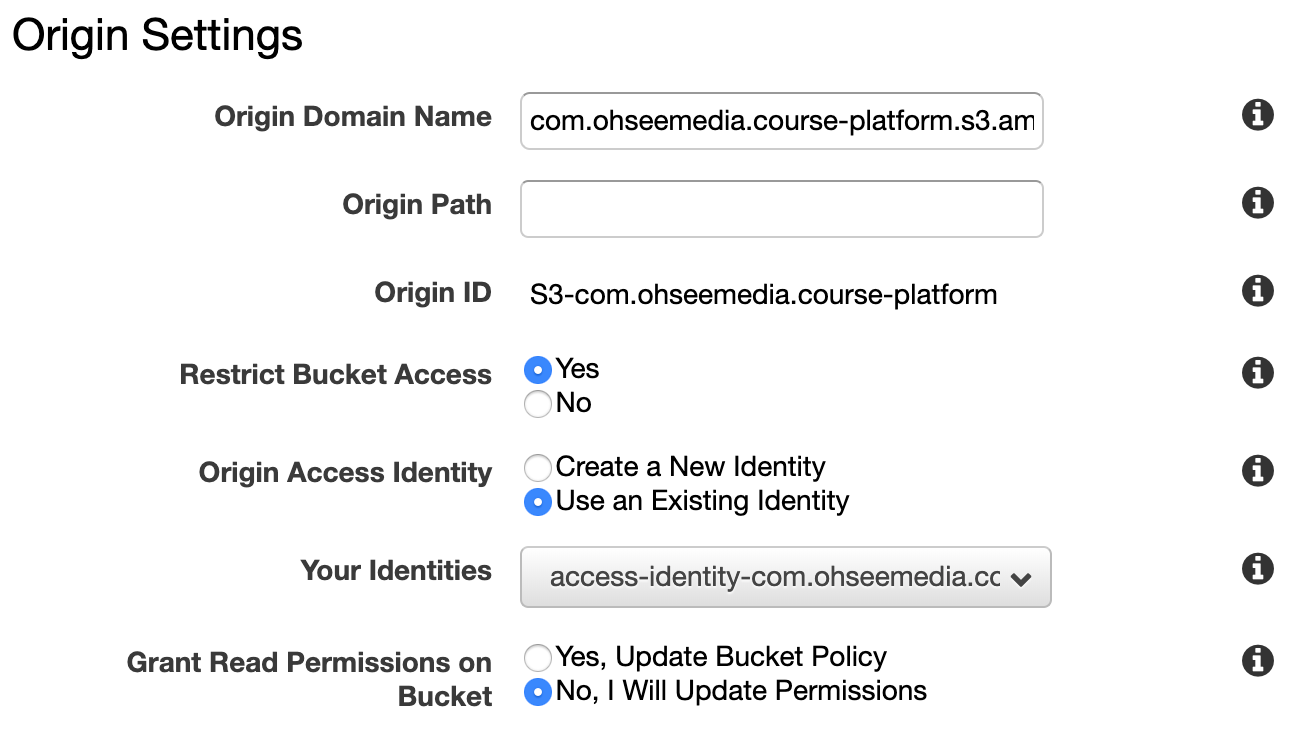Click the info icon beside Origin Domain Name
Image resolution: width=1298 pixels, height=736 pixels.
coord(1257,116)
